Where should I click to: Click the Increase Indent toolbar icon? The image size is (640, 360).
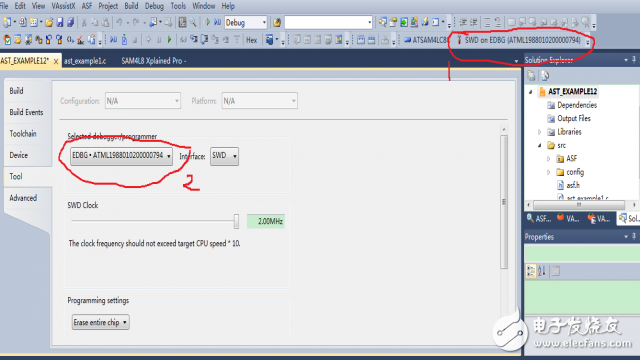click(473, 22)
